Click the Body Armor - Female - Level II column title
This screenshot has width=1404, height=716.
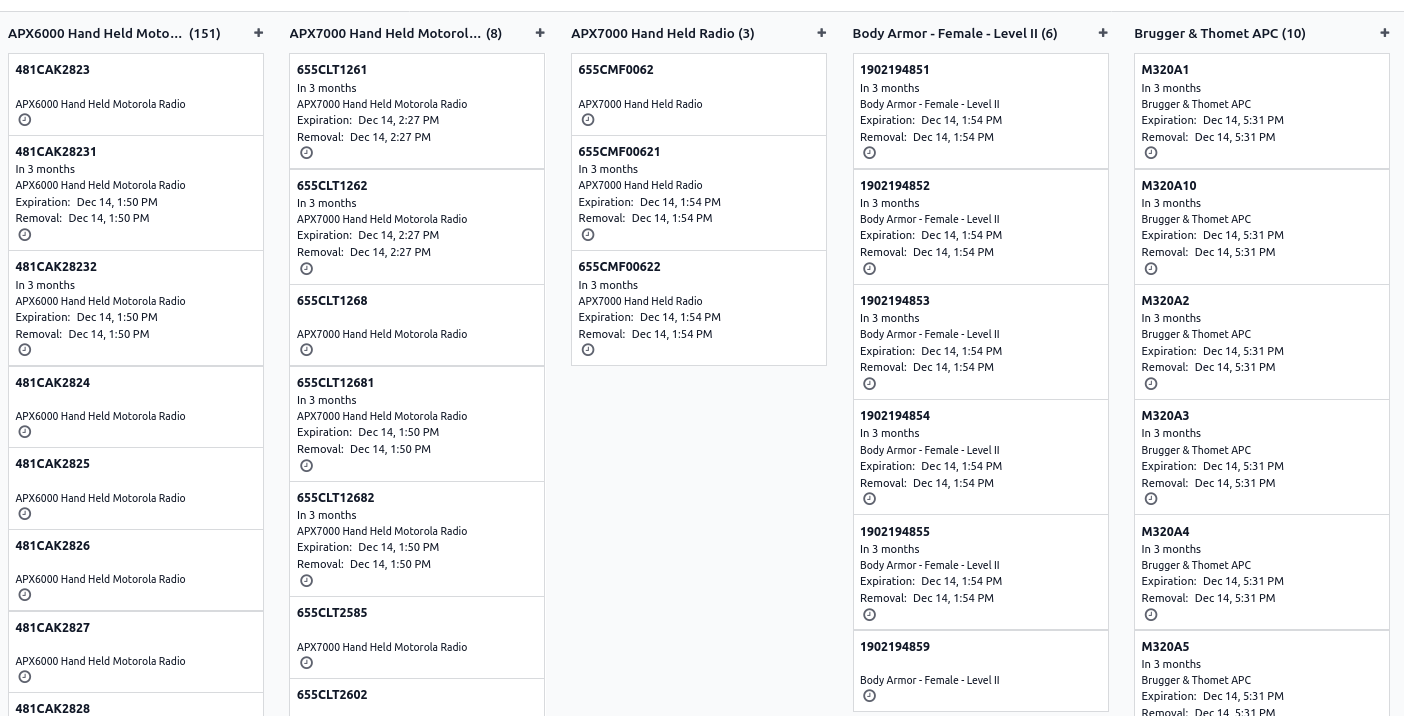(955, 33)
